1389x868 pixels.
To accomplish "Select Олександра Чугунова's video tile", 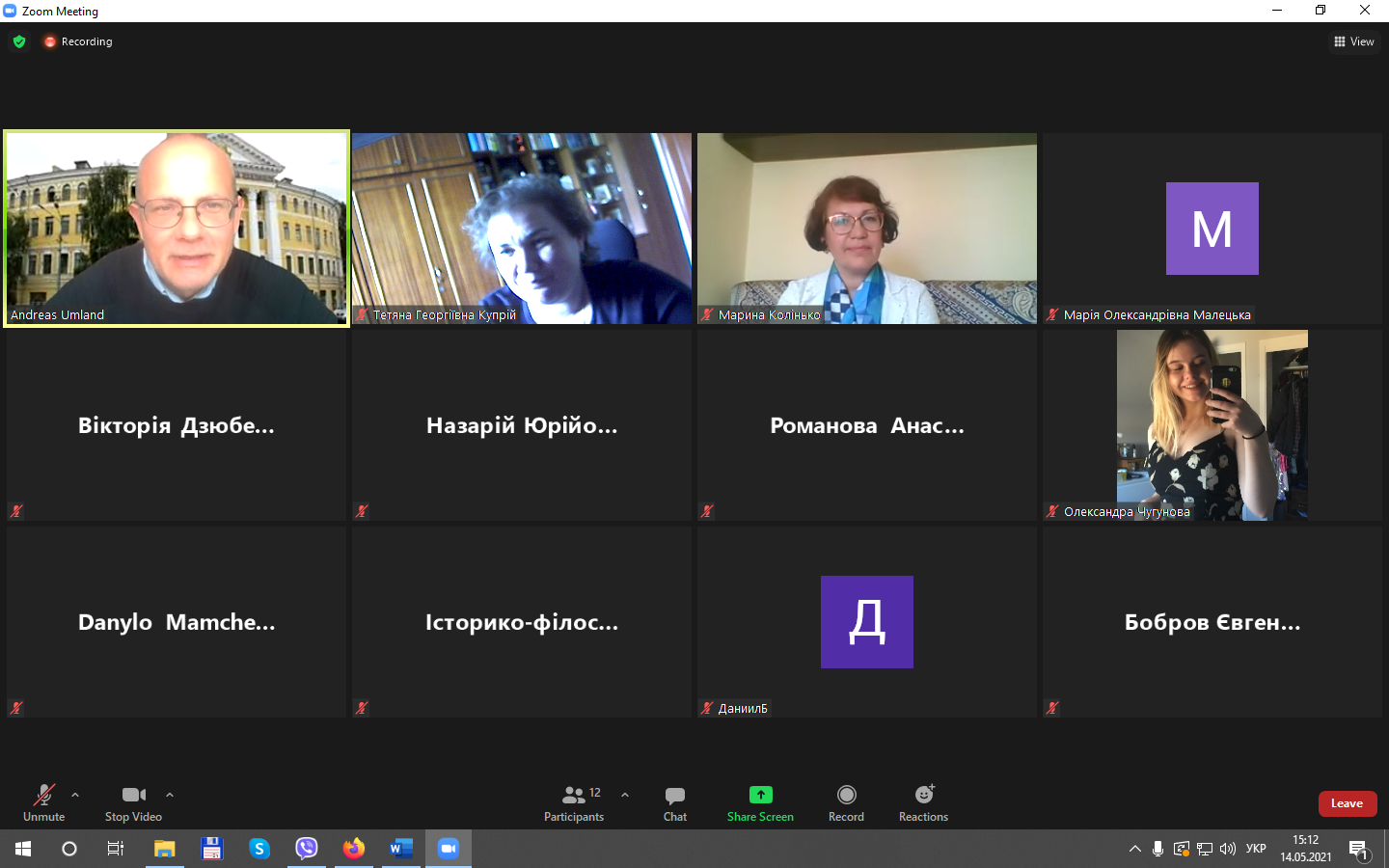I will (1212, 425).
